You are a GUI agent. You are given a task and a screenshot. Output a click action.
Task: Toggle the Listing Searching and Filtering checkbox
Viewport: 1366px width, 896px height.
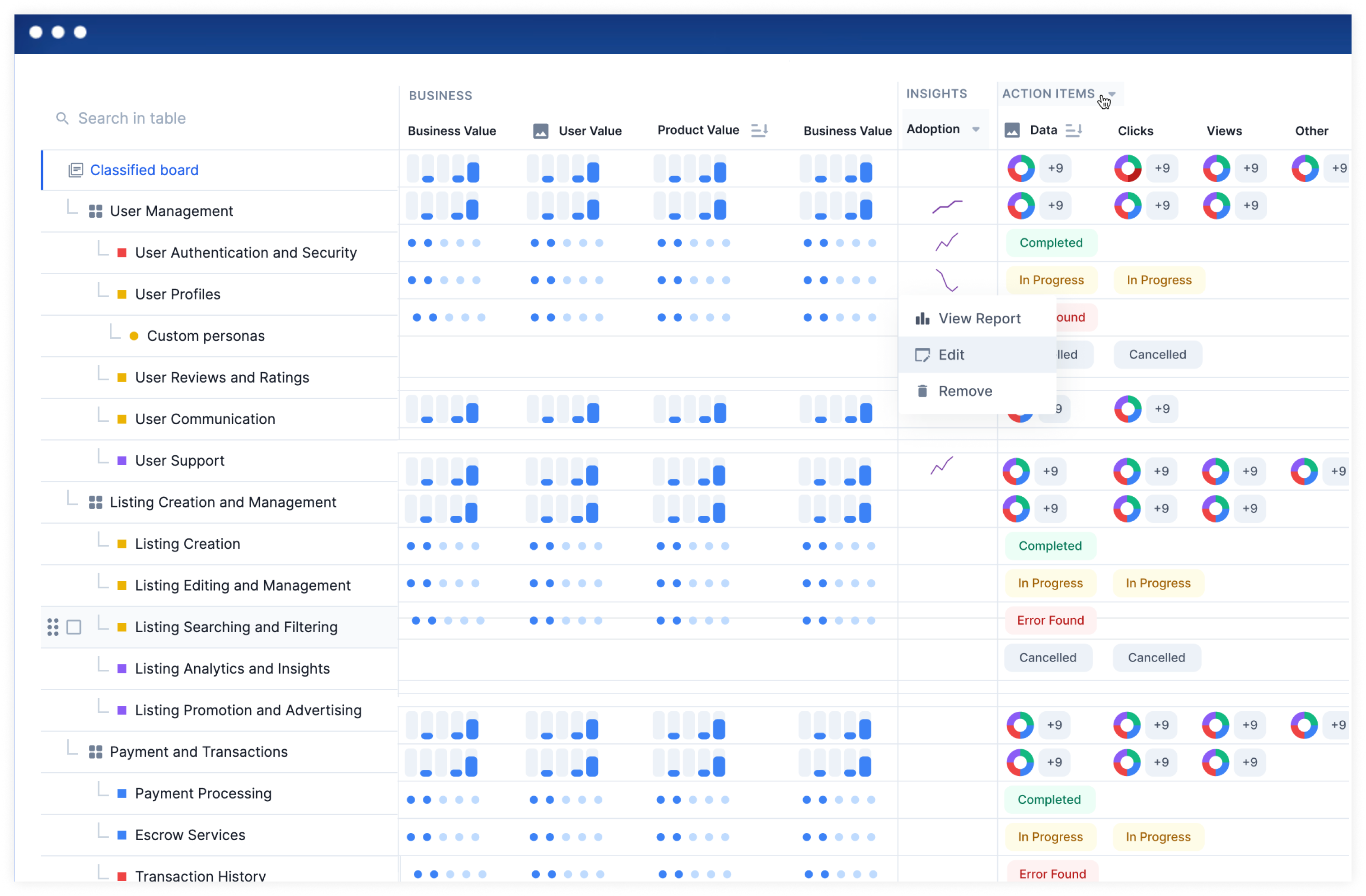pyautogui.click(x=74, y=627)
